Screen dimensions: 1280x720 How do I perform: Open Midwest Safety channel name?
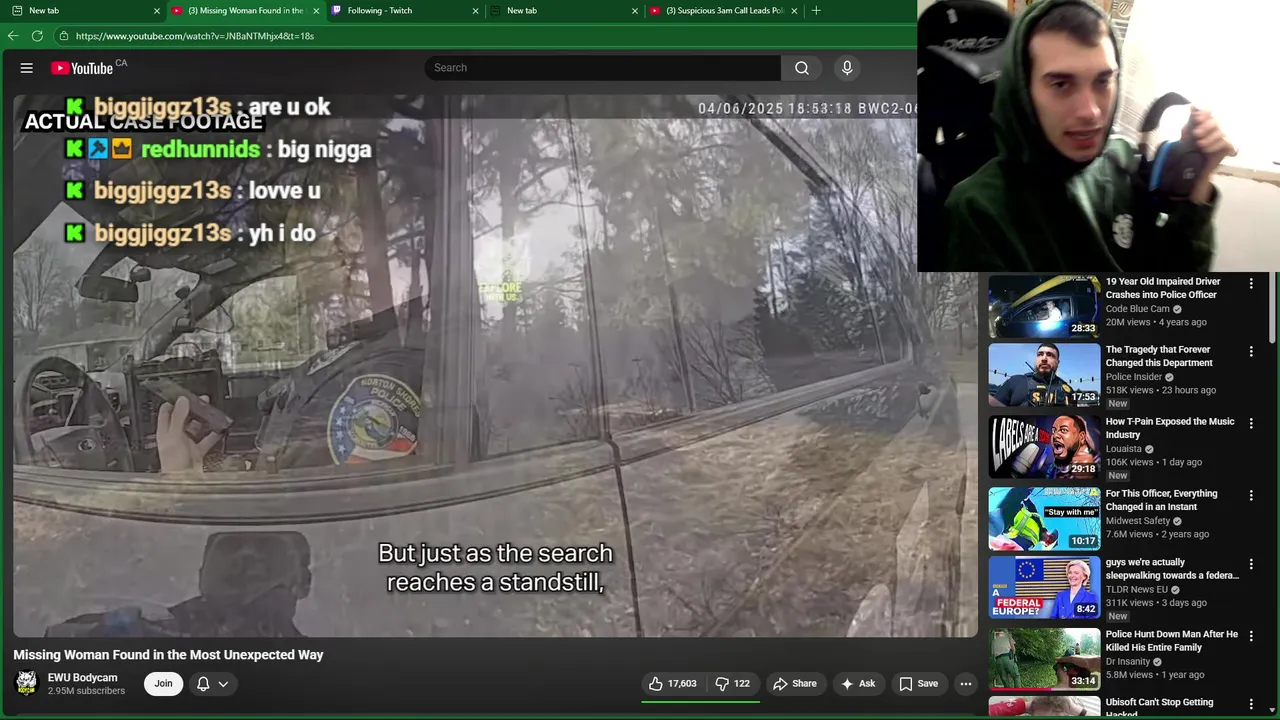(x=1138, y=521)
